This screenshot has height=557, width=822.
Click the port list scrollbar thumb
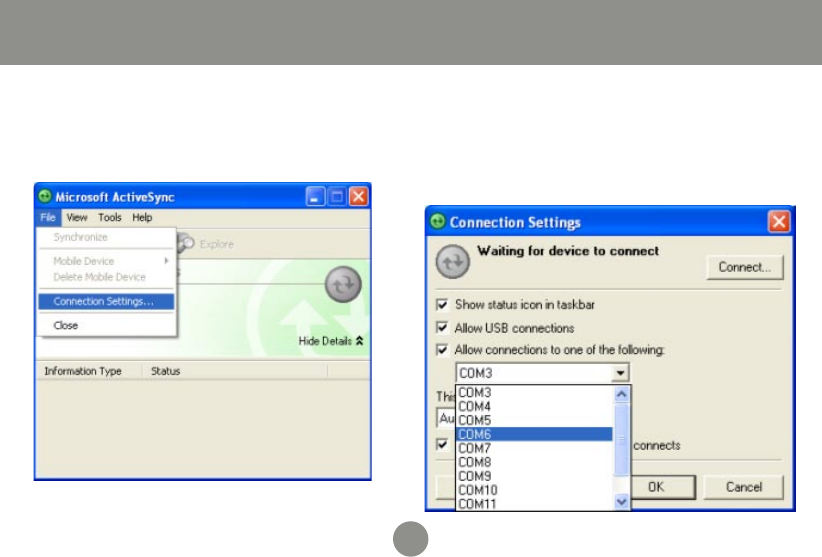click(x=621, y=440)
